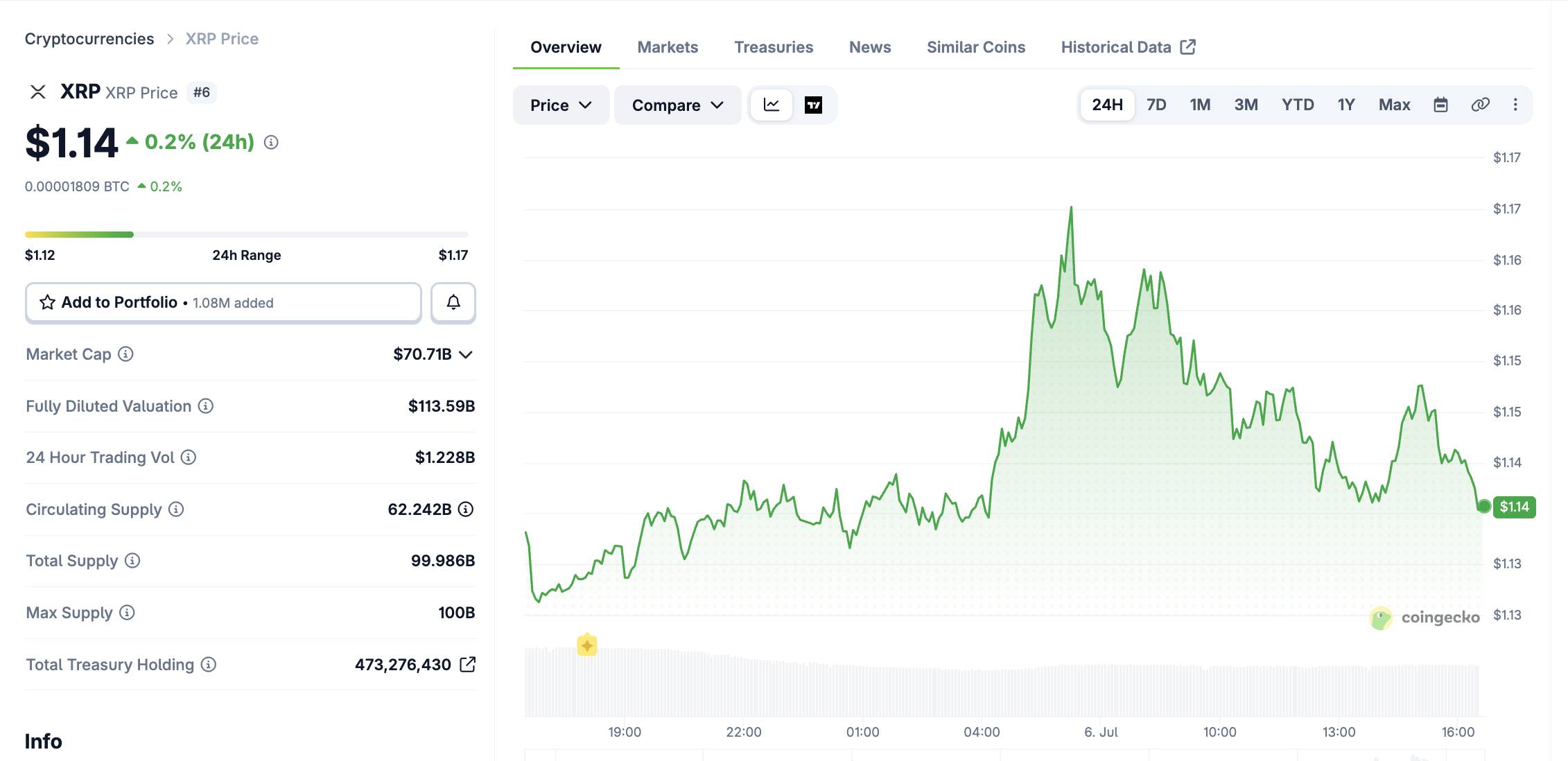
Task: Switch to TradingView chart icon
Action: (x=813, y=105)
